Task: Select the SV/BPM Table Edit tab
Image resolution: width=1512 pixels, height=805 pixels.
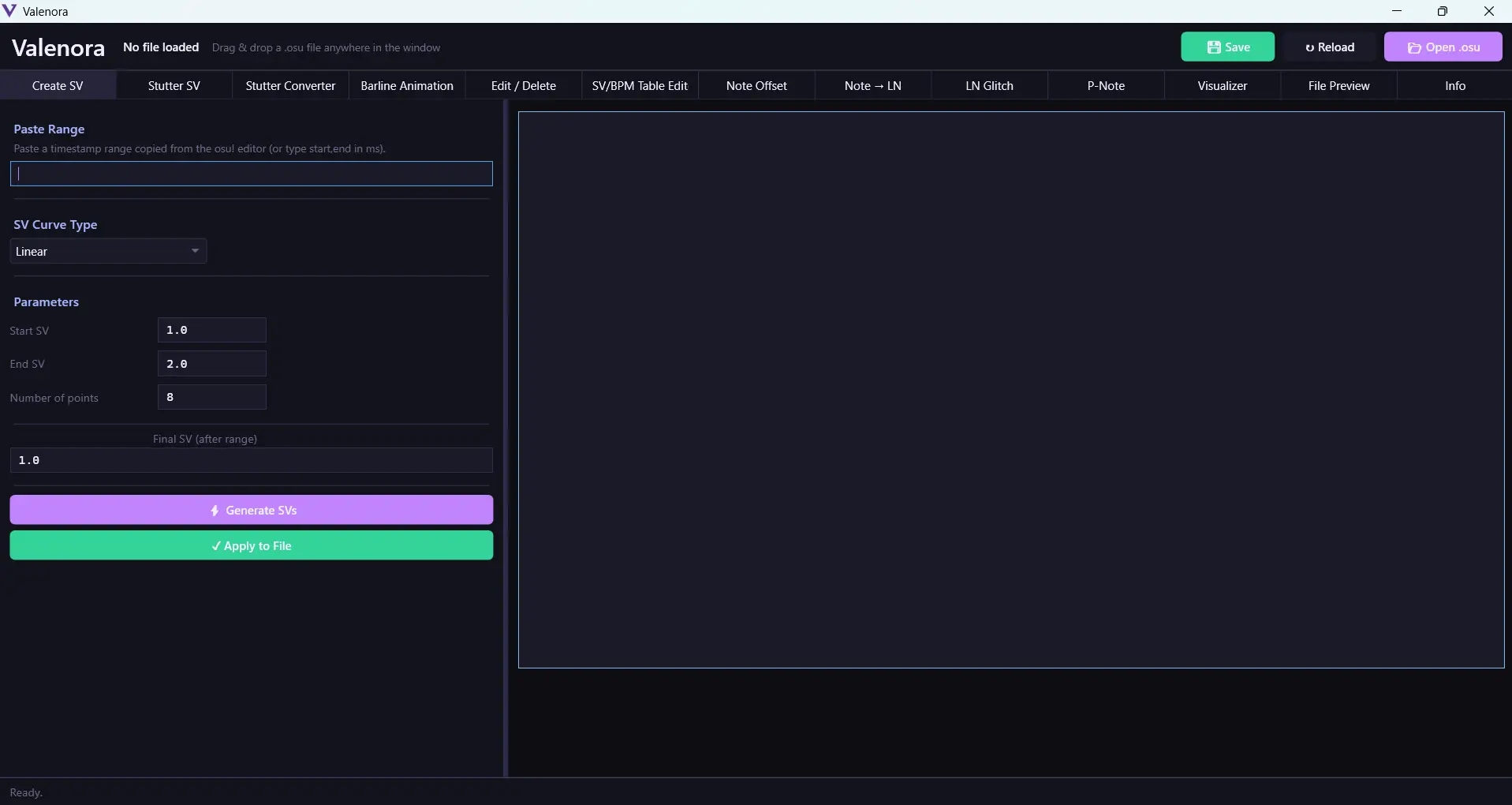Action: (x=640, y=85)
